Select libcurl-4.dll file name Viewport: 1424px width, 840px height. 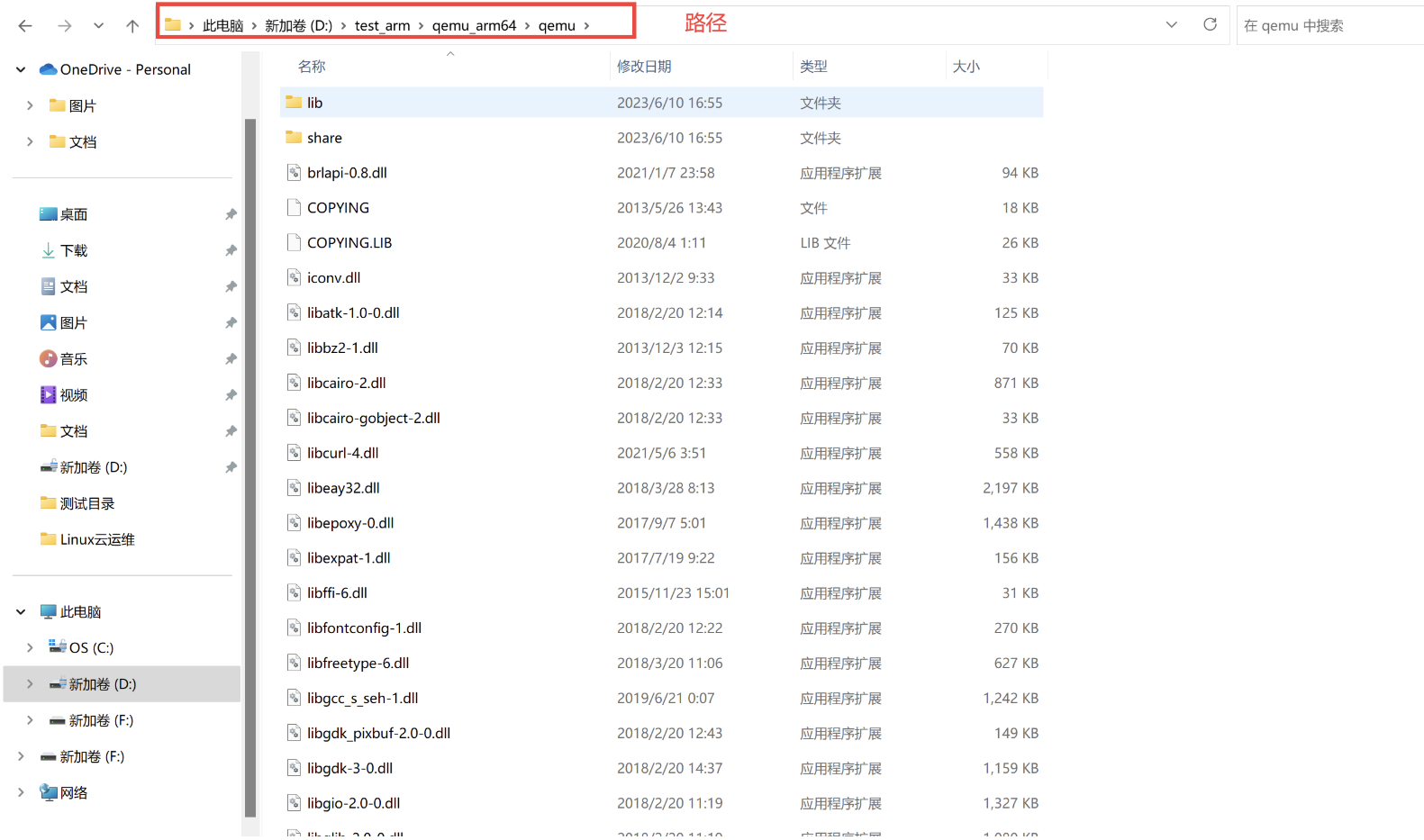342,453
